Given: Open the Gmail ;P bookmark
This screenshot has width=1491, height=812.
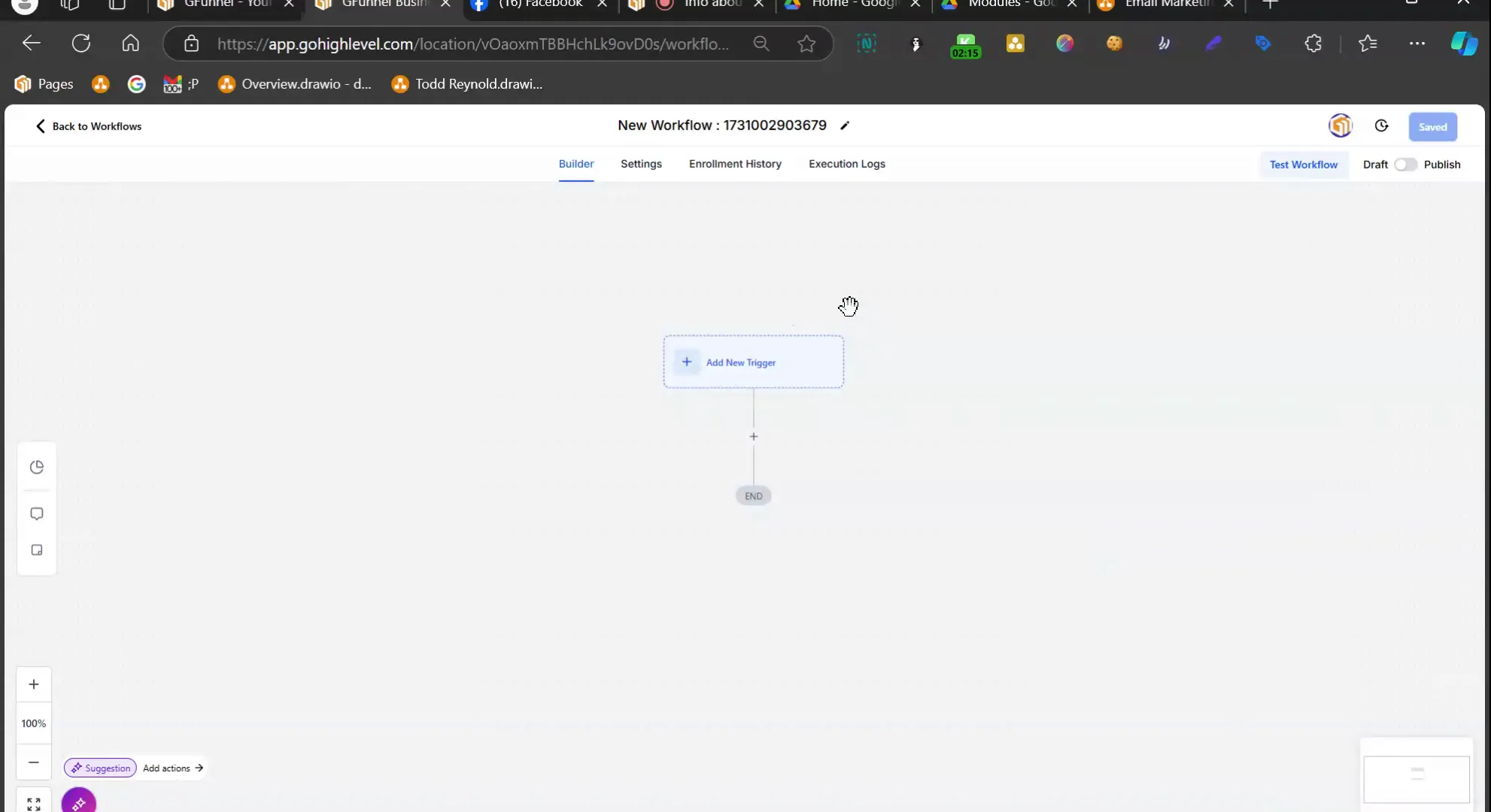Looking at the screenshot, I should [x=181, y=84].
